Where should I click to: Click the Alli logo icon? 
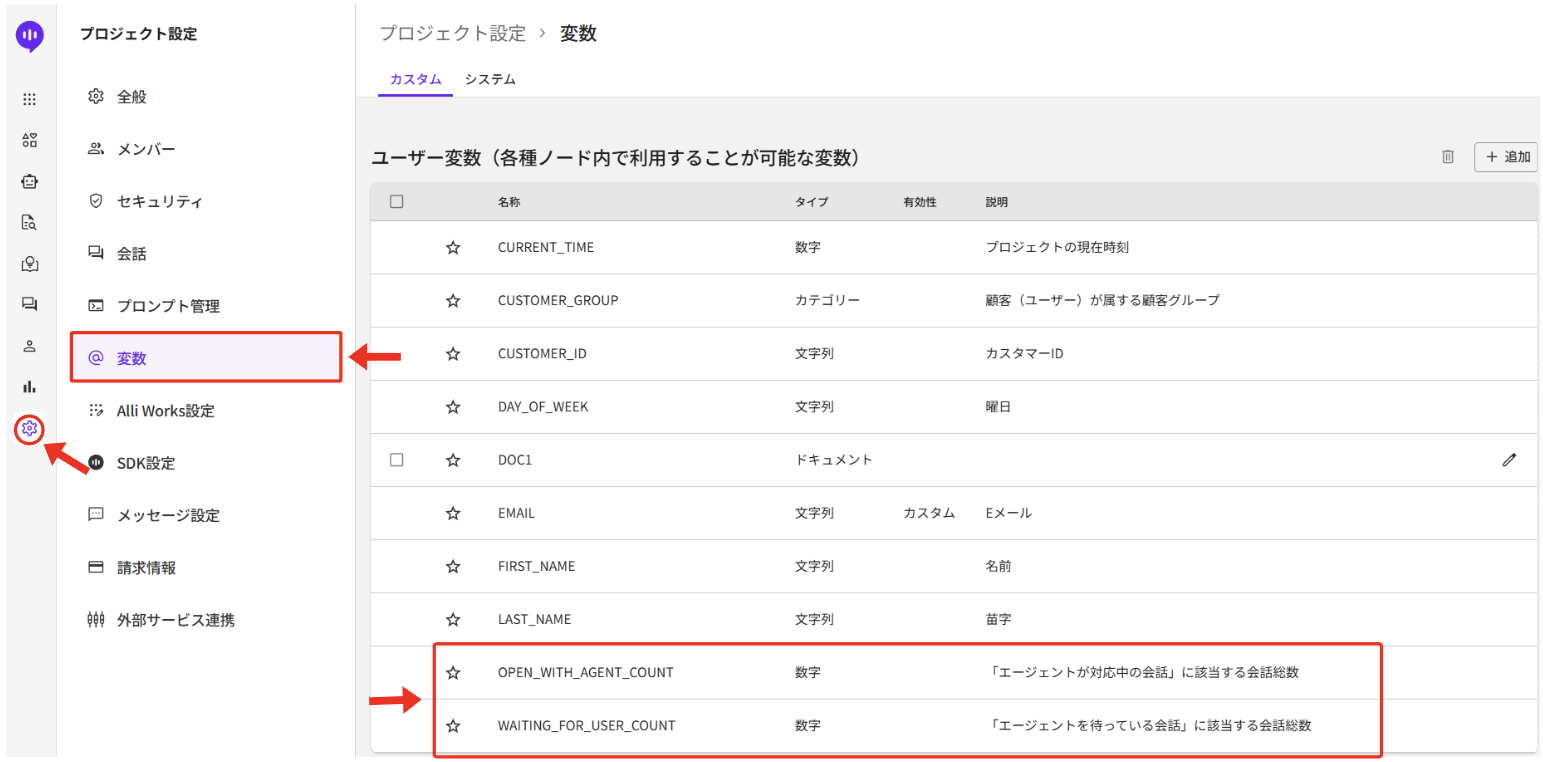30,36
